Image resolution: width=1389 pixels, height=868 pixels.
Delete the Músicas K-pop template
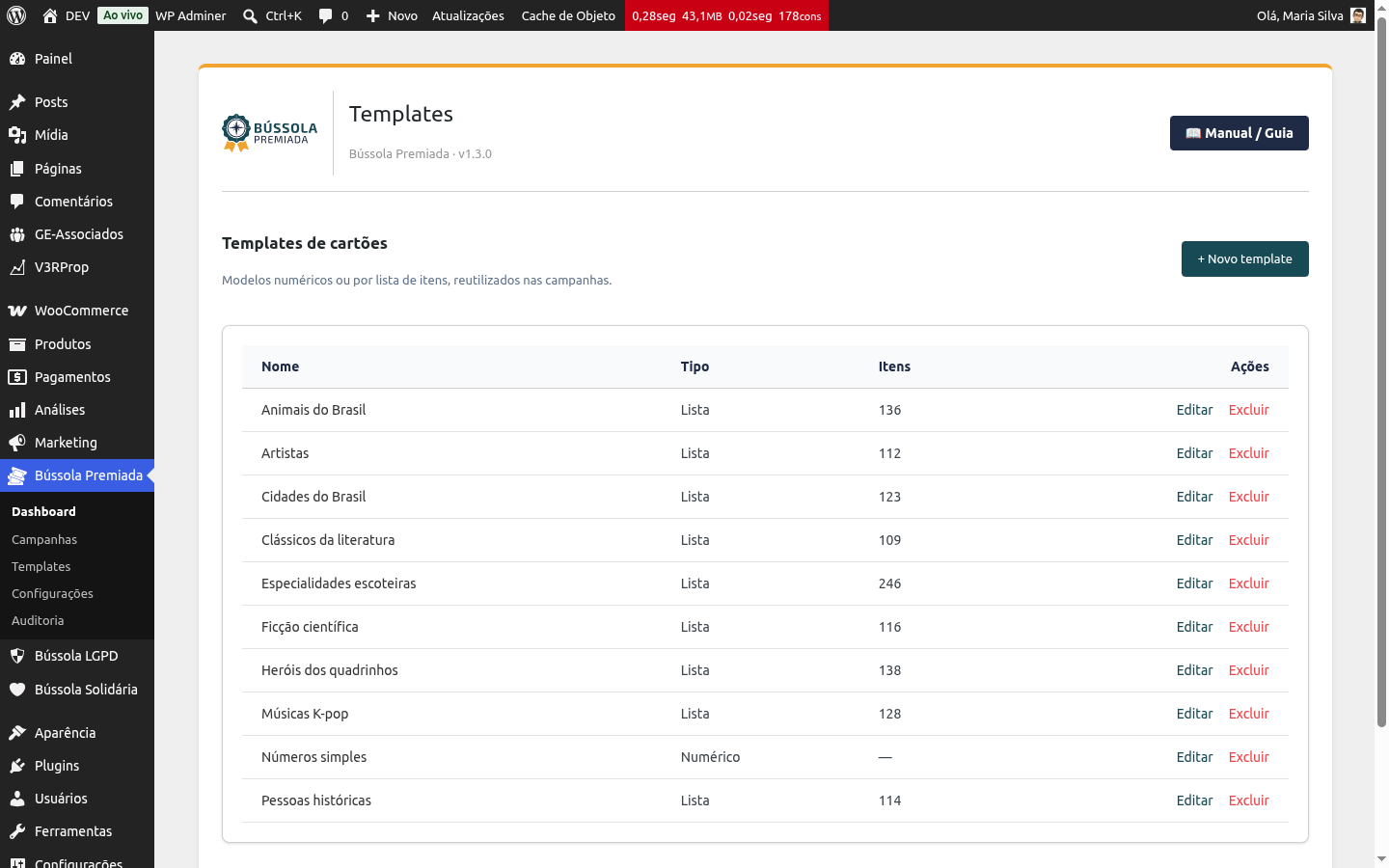coord(1249,714)
